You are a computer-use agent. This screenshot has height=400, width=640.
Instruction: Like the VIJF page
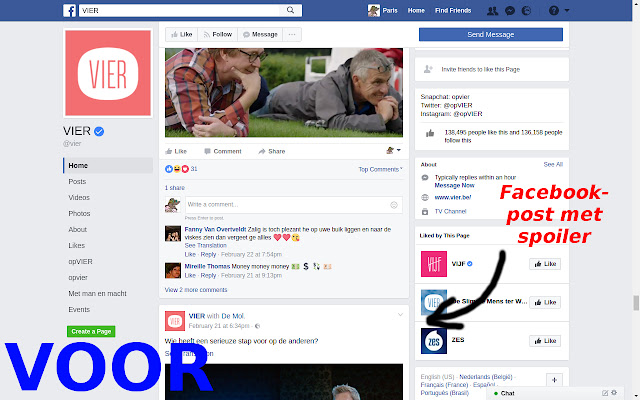(545, 264)
